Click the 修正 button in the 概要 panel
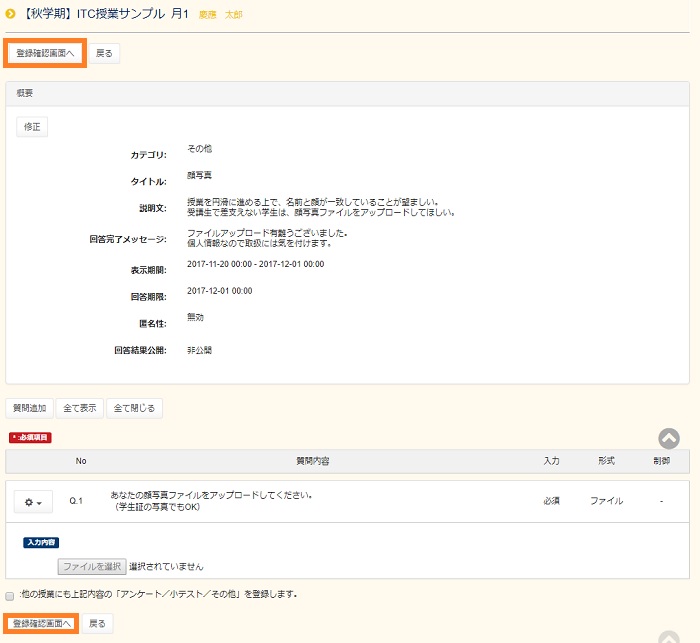The height and width of the screenshot is (643, 700). click(32, 127)
